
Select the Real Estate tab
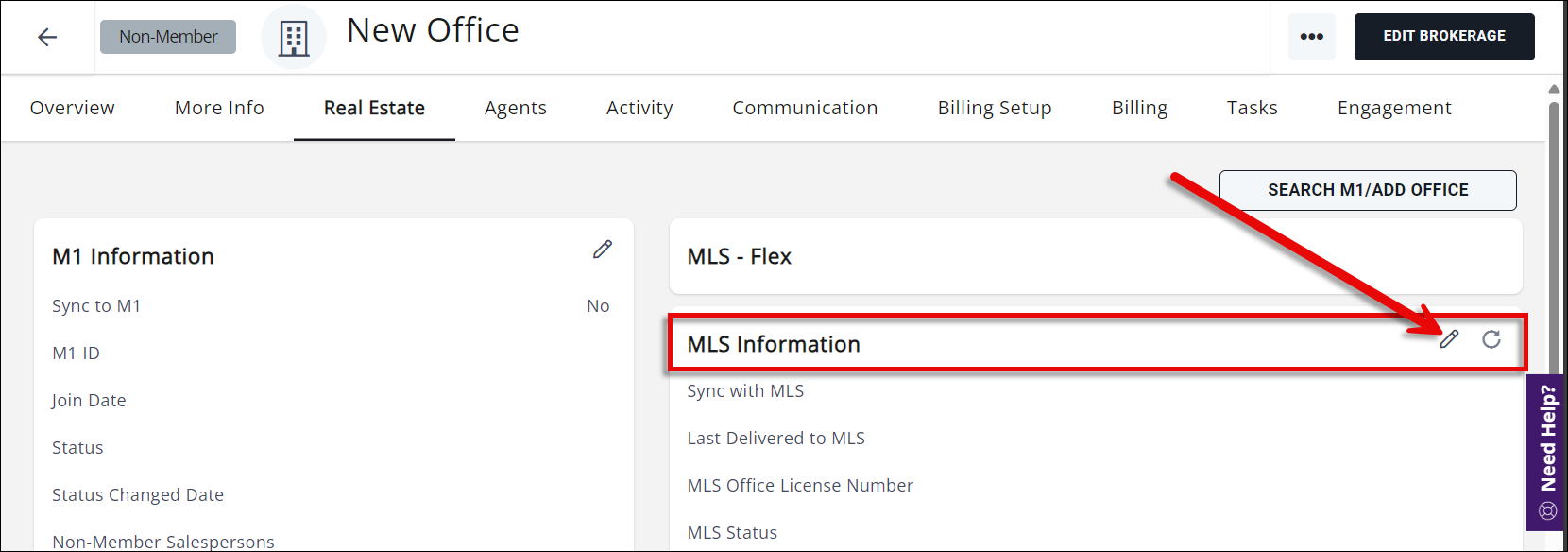(x=374, y=108)
